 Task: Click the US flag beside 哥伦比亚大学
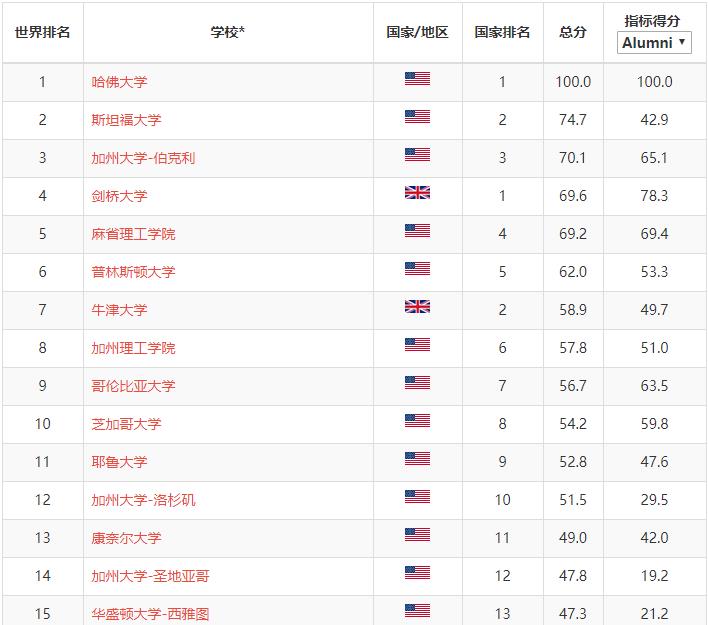pyautogui.click(x=417, y=382)
